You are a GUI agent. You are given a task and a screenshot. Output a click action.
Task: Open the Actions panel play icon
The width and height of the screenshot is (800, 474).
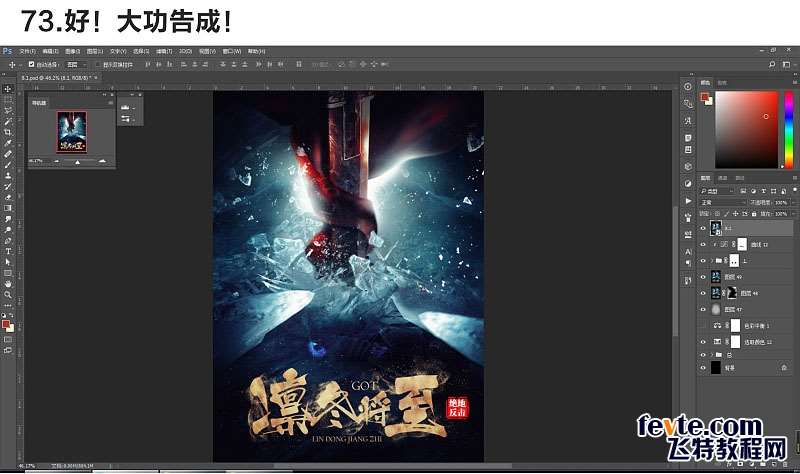[688, 201]
